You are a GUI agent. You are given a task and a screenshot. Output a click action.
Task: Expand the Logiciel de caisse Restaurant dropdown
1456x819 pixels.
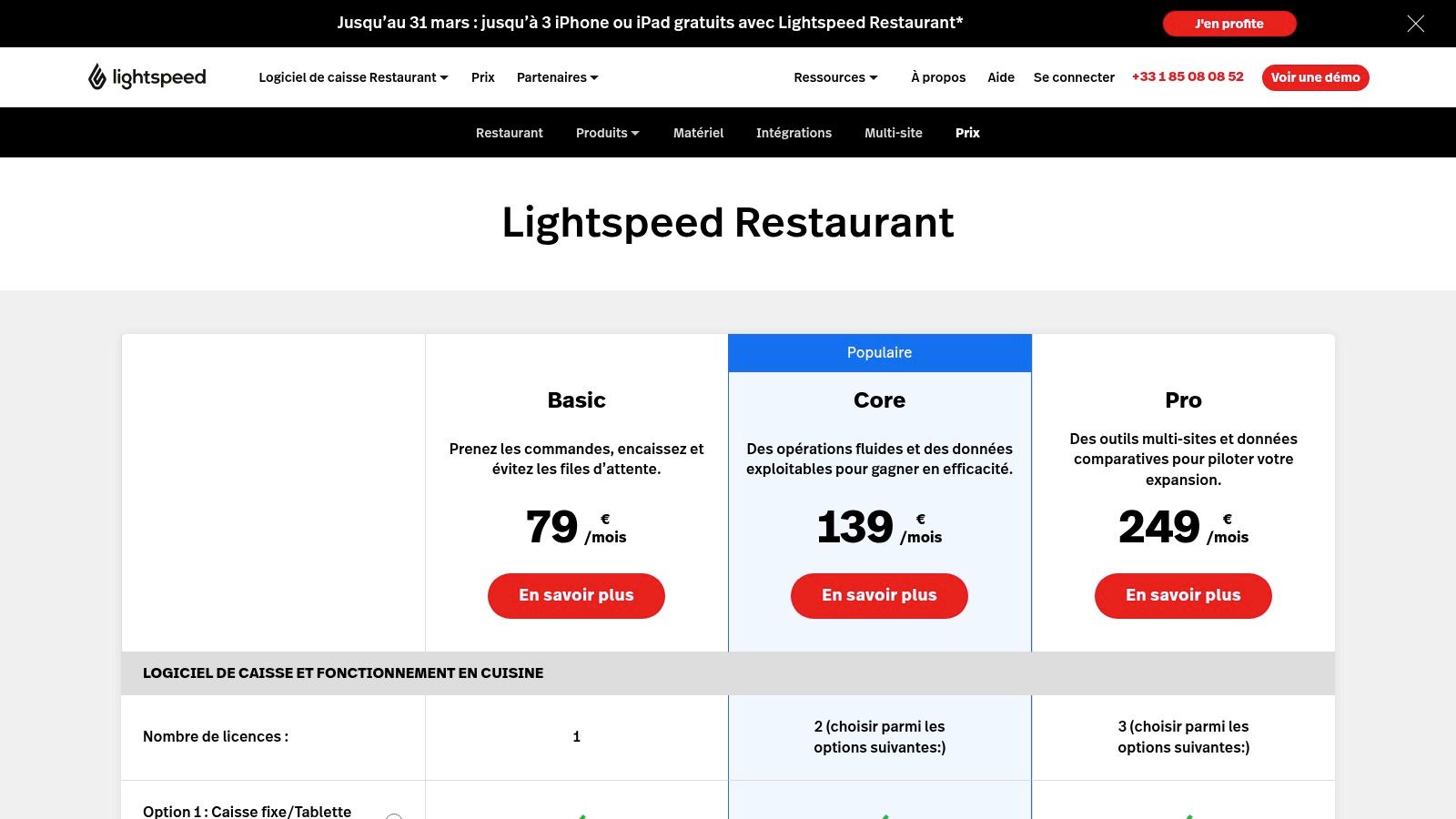click(x=353, y=77)
